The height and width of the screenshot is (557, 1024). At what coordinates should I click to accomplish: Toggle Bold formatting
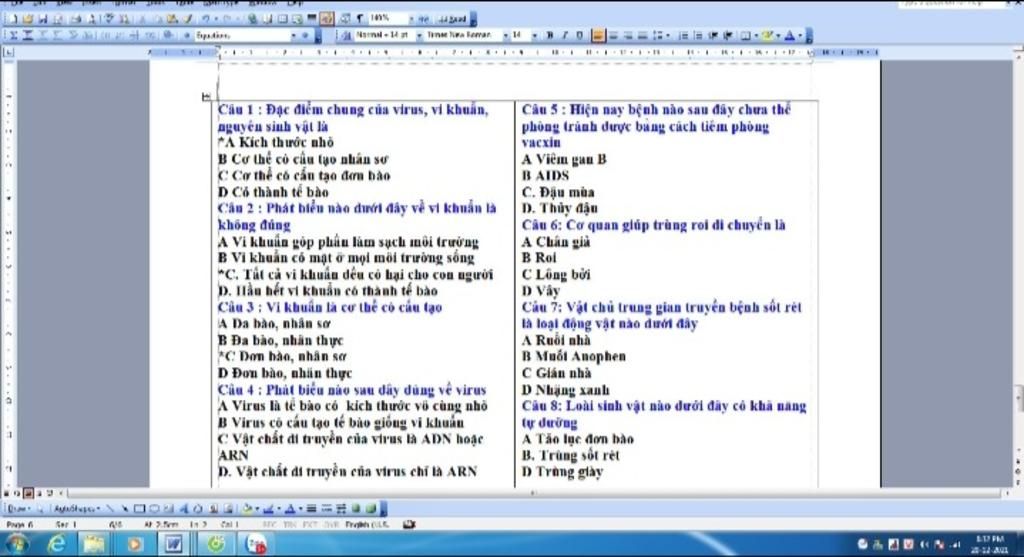coord(550,35)
